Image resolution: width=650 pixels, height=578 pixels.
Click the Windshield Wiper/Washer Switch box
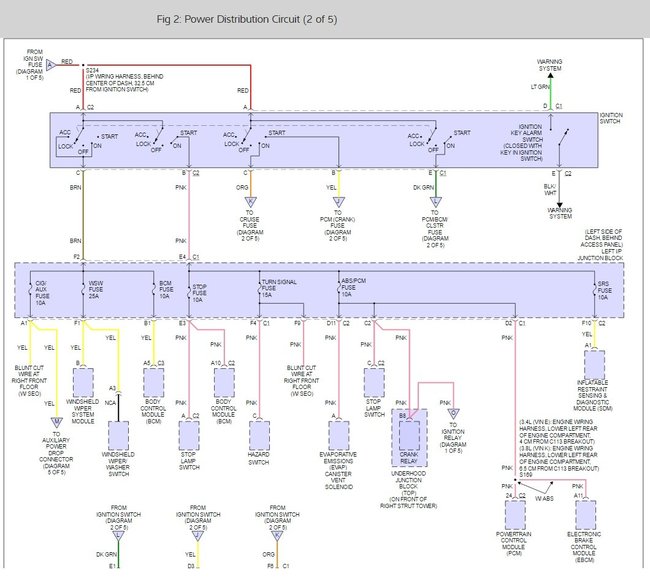118,435
